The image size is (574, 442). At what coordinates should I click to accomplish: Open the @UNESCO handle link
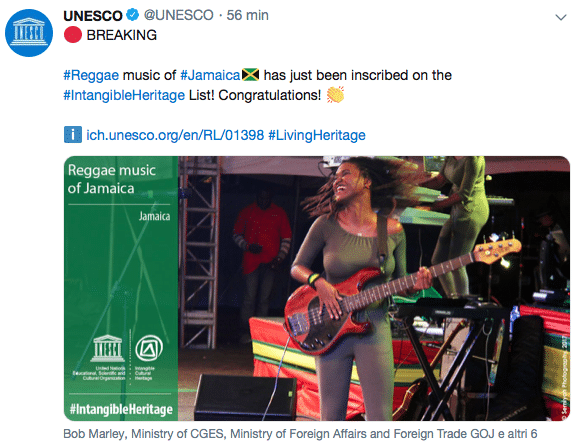point(178,15)
